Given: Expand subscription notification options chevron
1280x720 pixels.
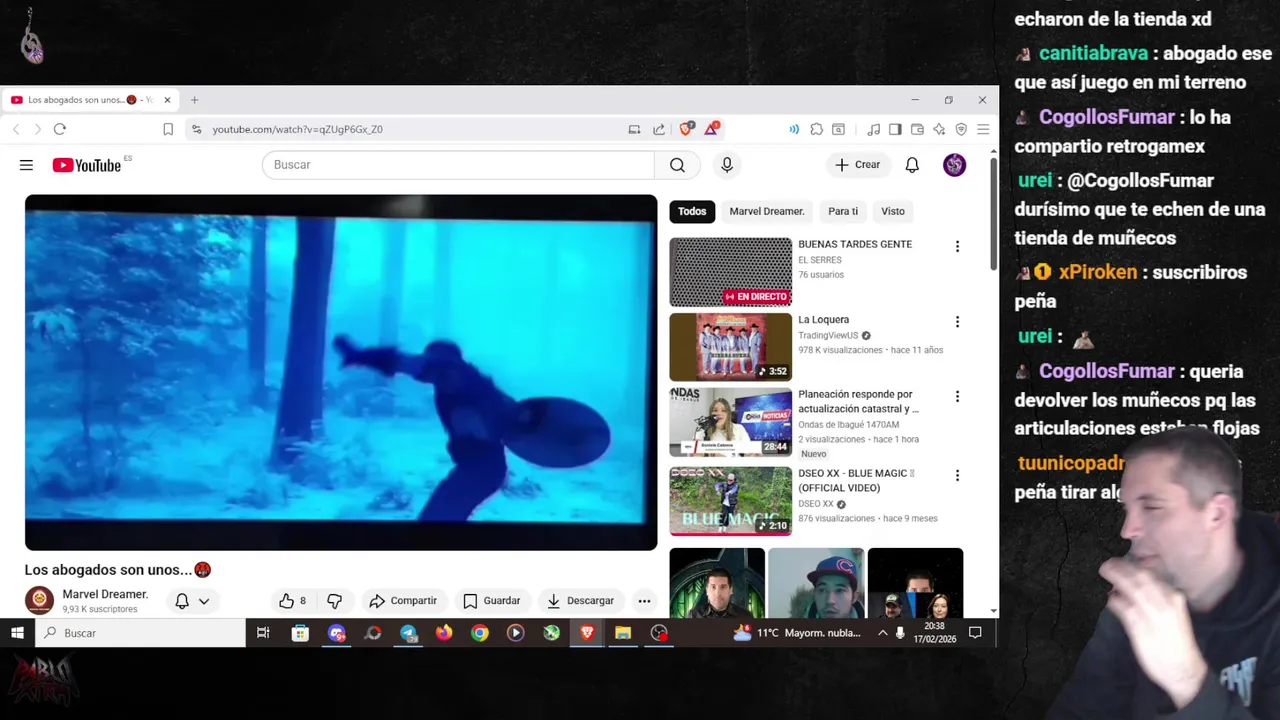Looking at the screenshot, I should tap(204, 601).
